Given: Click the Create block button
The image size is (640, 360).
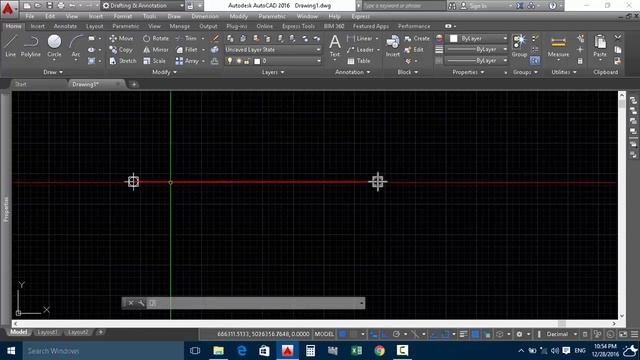Looking at the screenshot, I should (x=417, y=38).
